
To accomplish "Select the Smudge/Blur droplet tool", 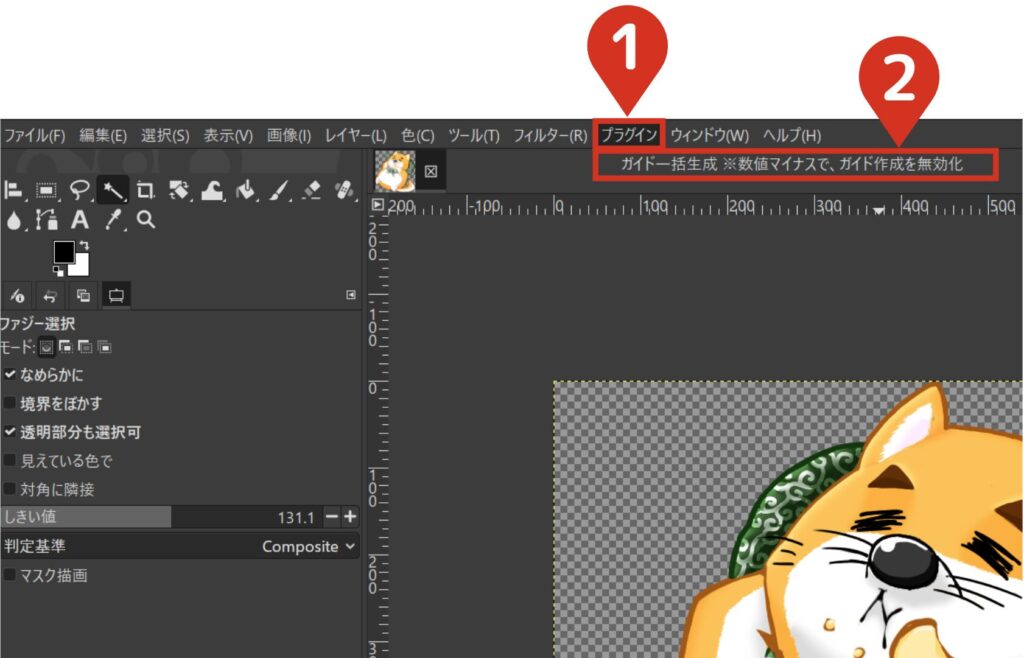I will coord(14,220).
